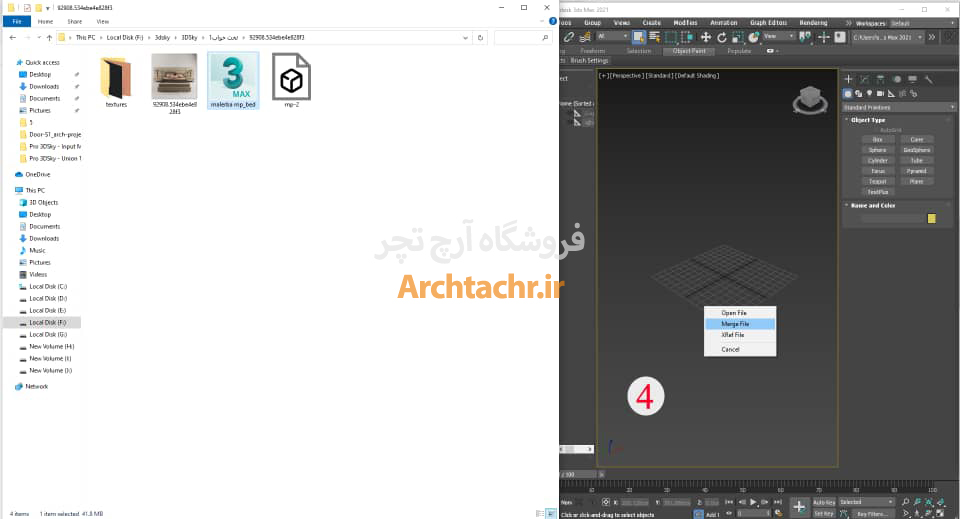Click the Cylinder primitive button
This screenshot has width=960, height=519.
877,160
